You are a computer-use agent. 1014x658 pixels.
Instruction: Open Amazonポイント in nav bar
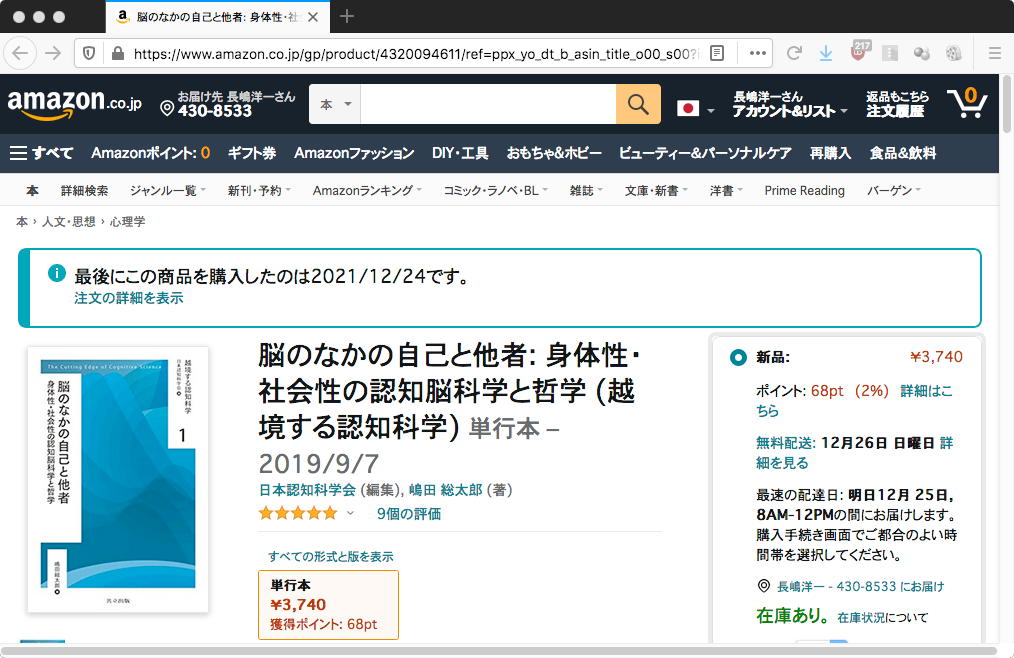[x=150, y=153]
